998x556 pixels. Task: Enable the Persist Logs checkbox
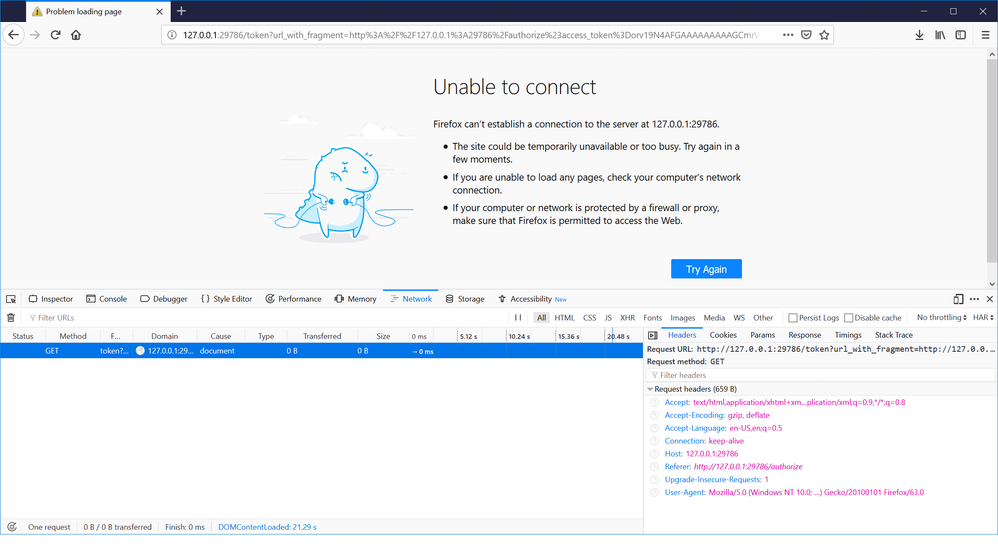pyautogui.click(x=793, y=318)
